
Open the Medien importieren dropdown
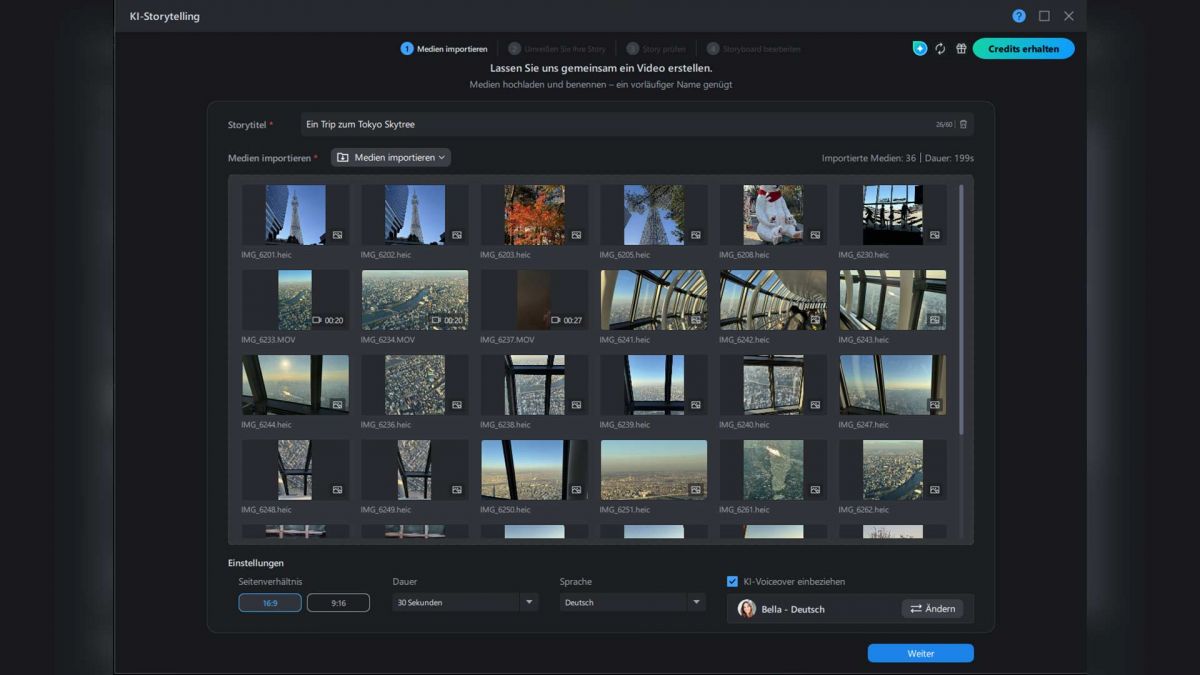pos(391,157)
